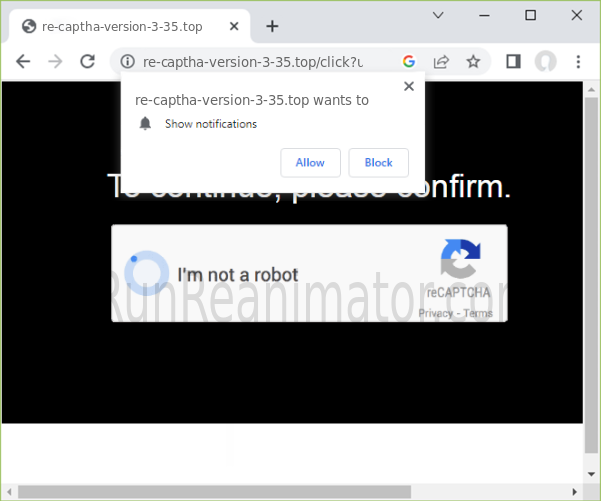Dismiss the notification permission popup

[x=408, y=87]
